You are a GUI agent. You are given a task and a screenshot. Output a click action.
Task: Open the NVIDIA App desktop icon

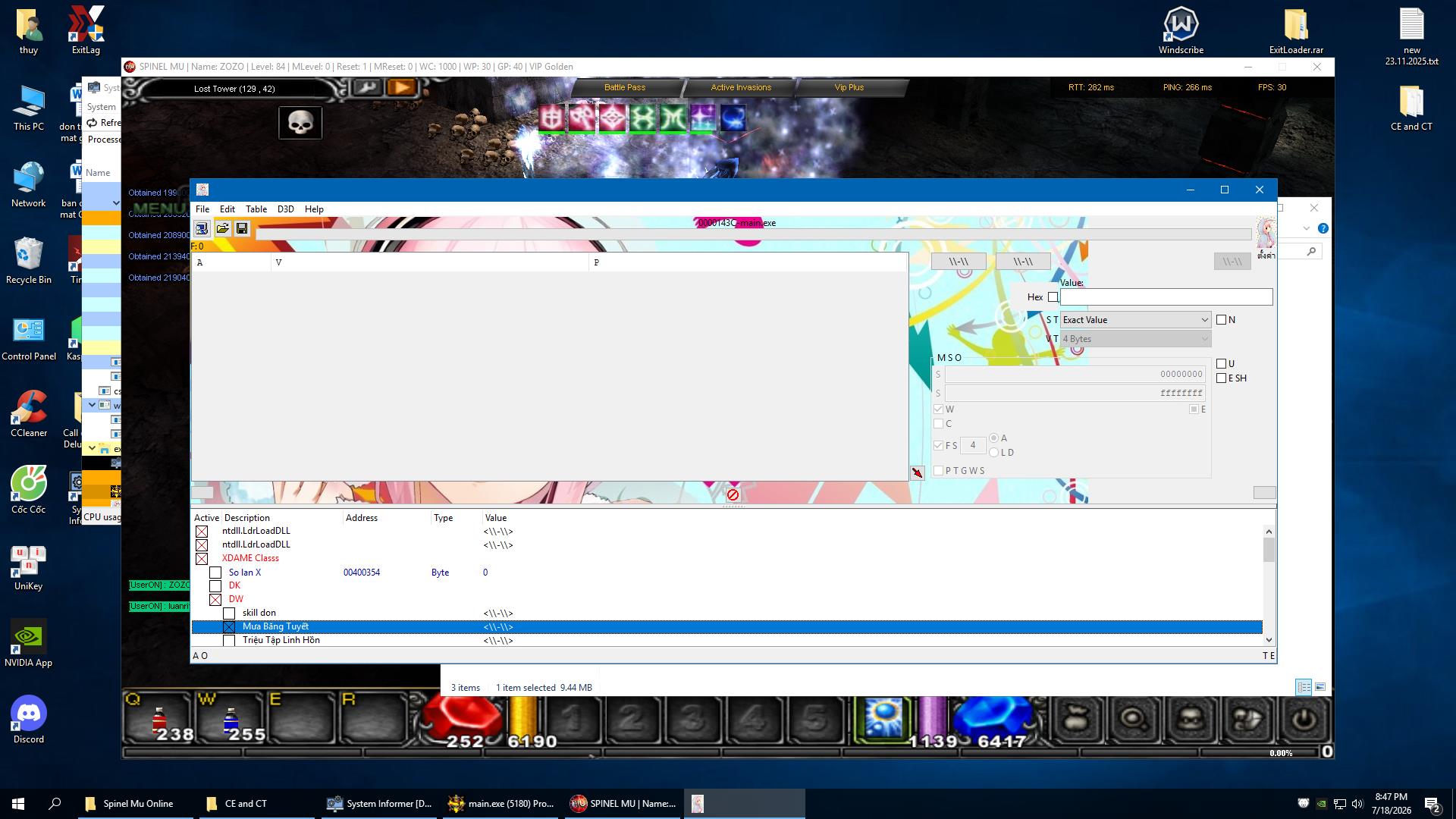click(29, 643)
